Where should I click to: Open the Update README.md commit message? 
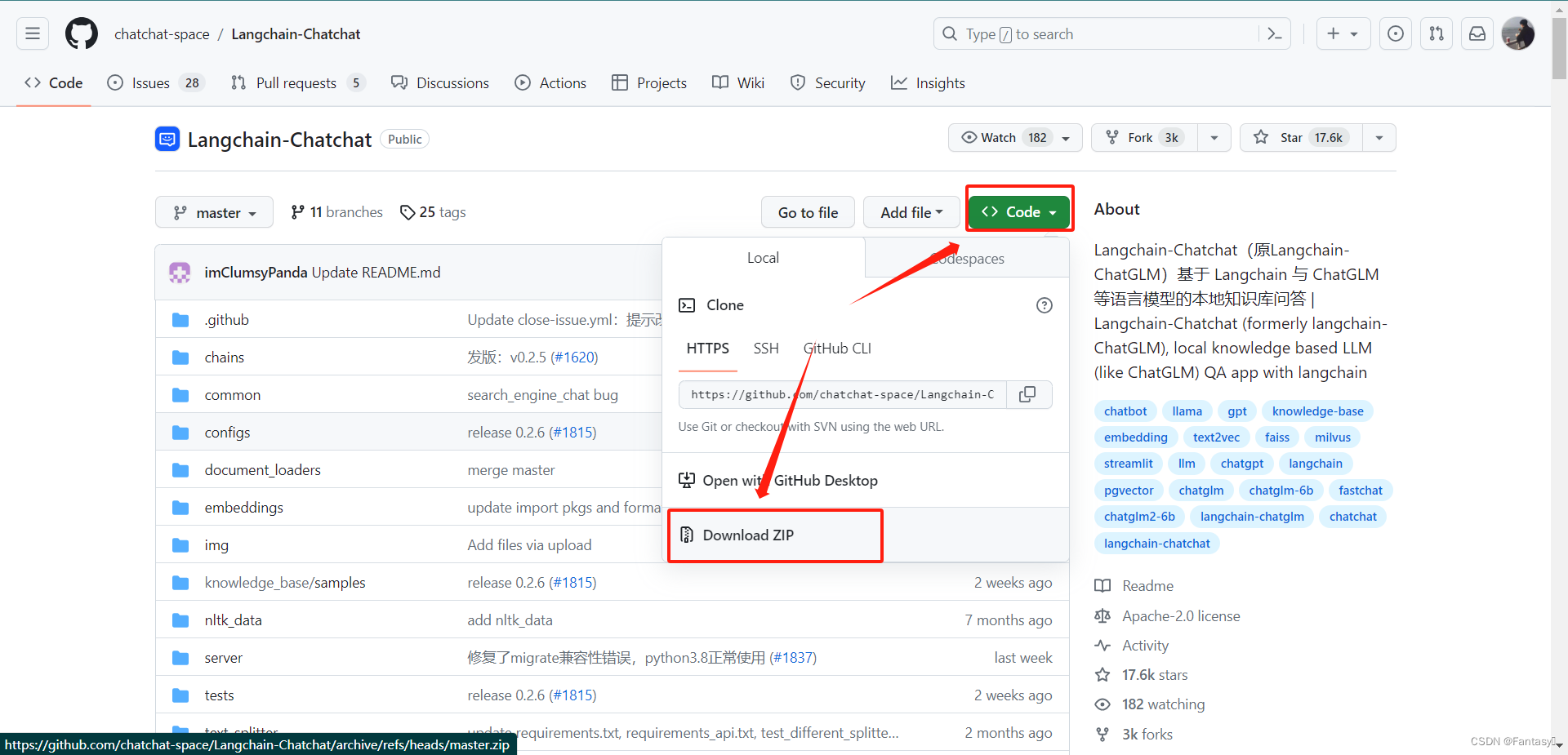point(376,273)
